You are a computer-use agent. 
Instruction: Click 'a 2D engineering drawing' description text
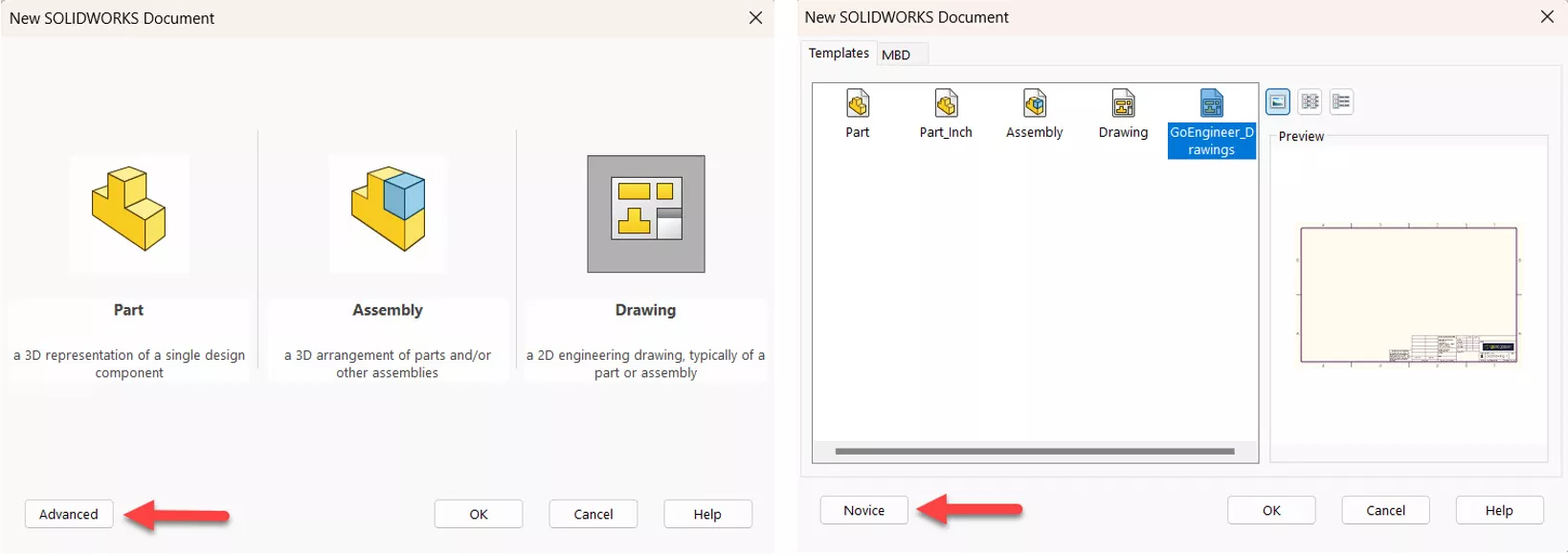tap(645, 364)
